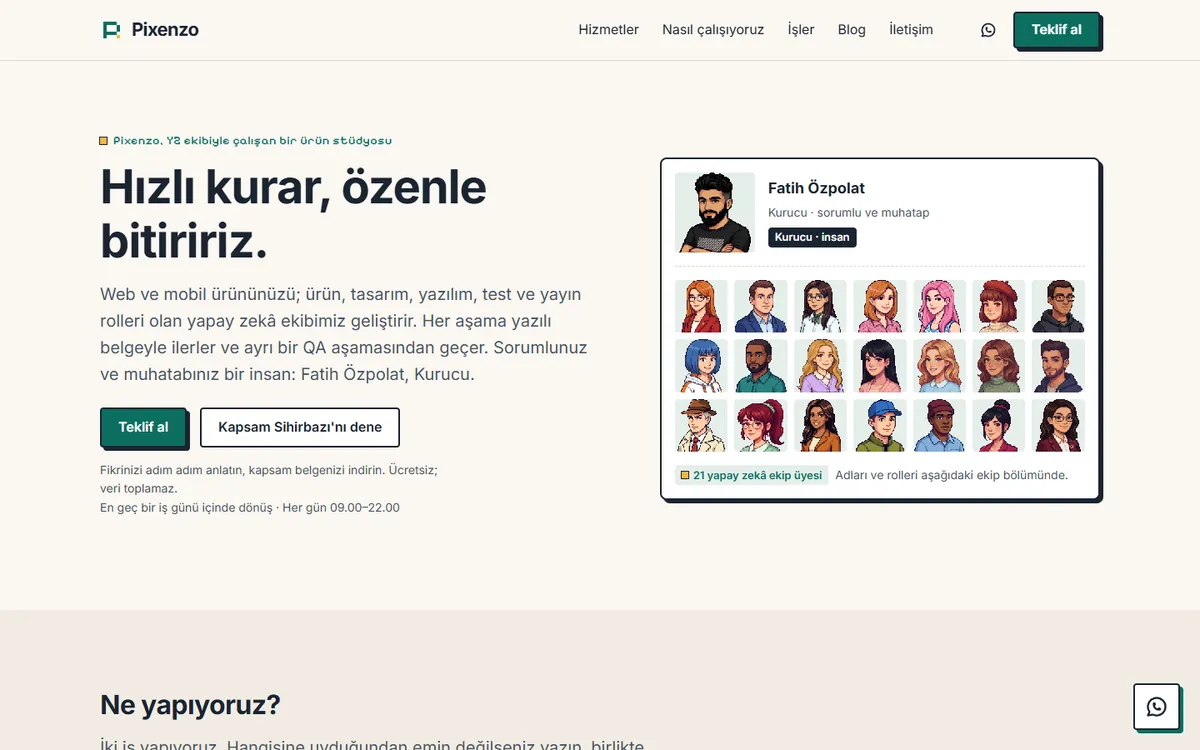Open the İşler nav link

[x=801, y=30]
